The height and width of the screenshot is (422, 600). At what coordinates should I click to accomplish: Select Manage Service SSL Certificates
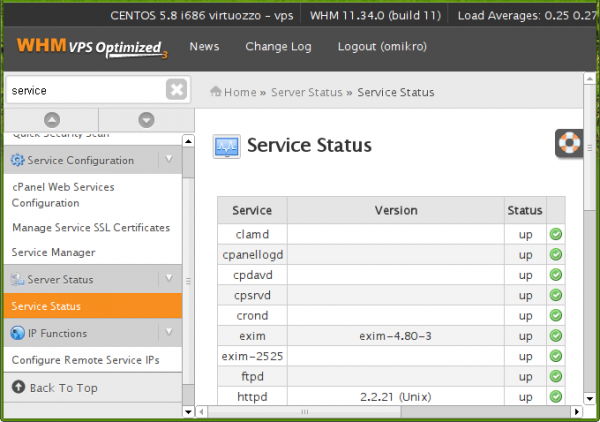click(x=90, y=228)
